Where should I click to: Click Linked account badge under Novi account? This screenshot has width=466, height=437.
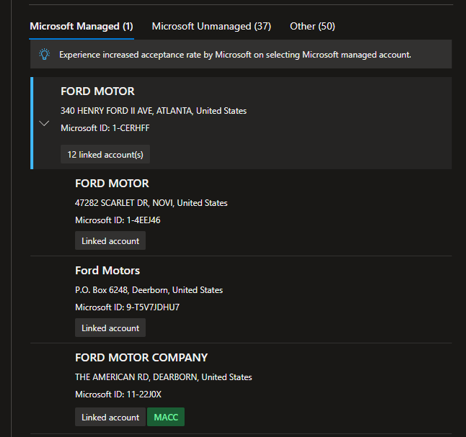click(x=110, y=241)
